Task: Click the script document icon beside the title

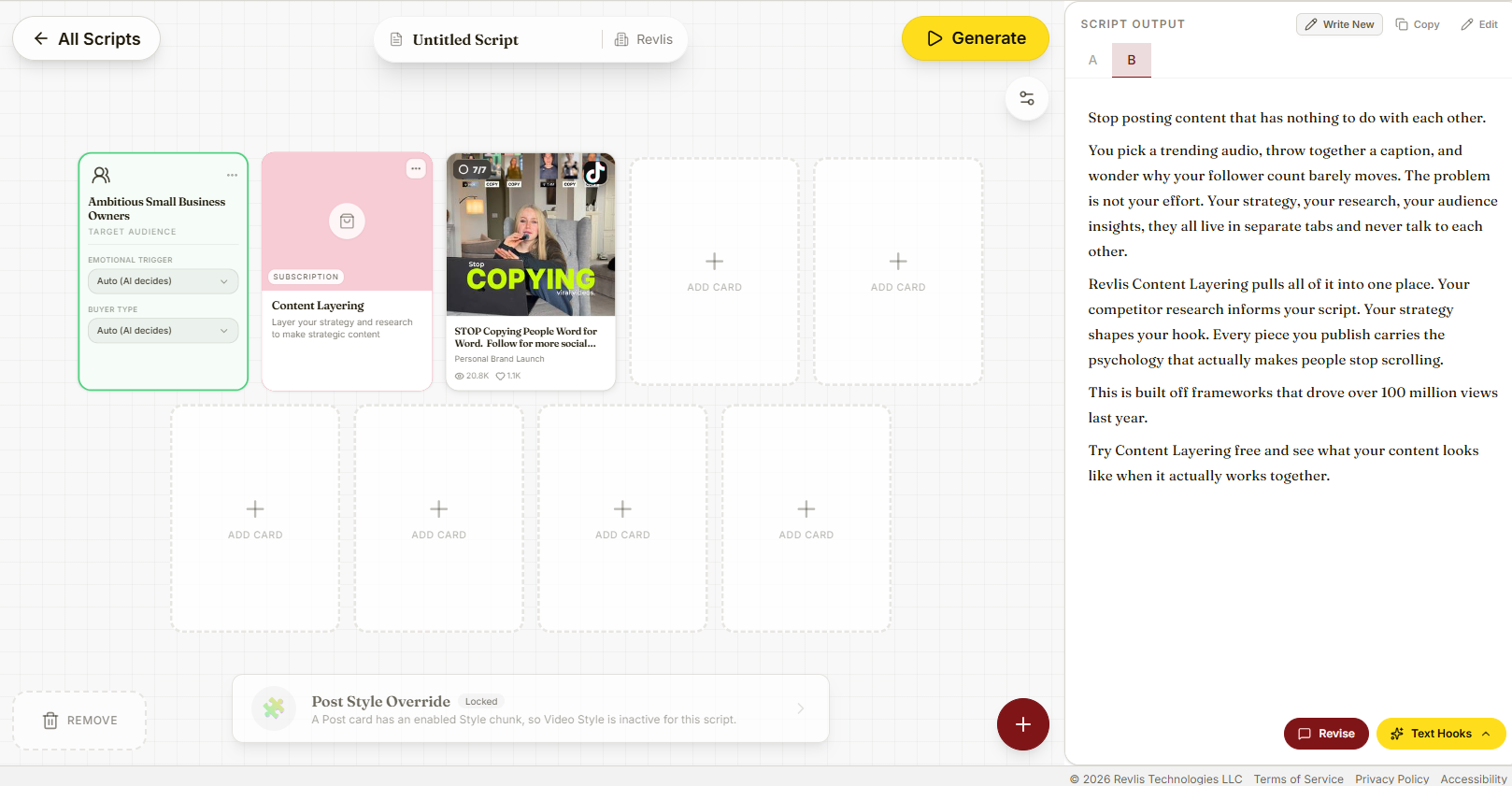Action: pyautogui.click(x=396, y=39)
